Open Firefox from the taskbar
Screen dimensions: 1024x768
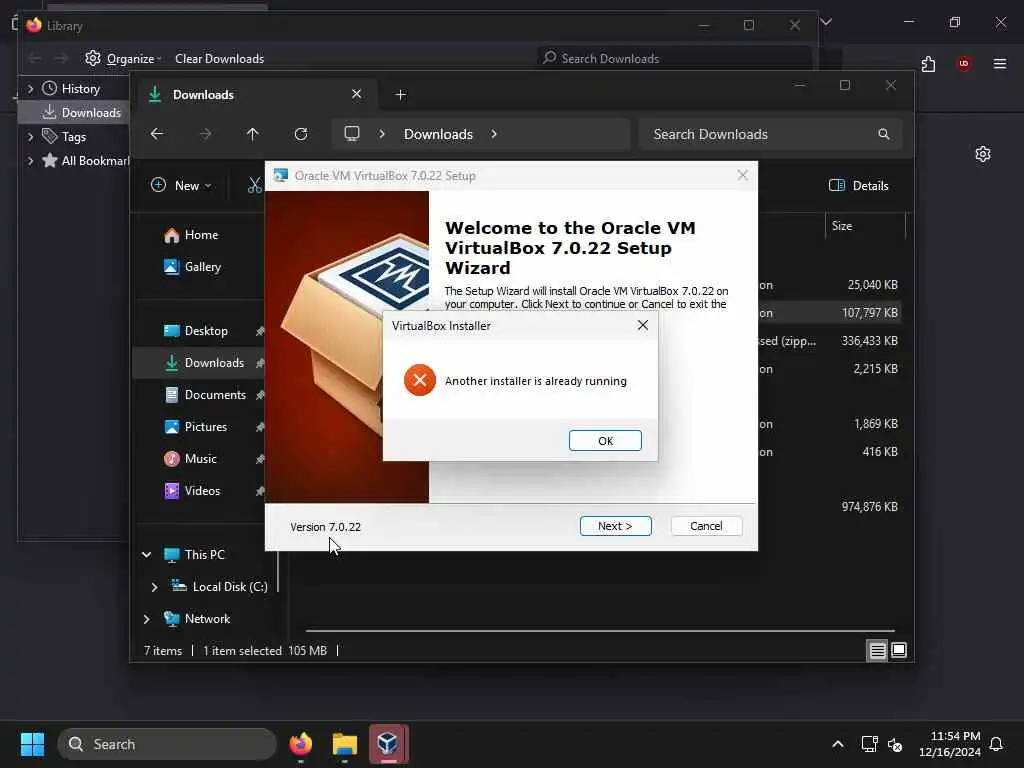point(301,744)
